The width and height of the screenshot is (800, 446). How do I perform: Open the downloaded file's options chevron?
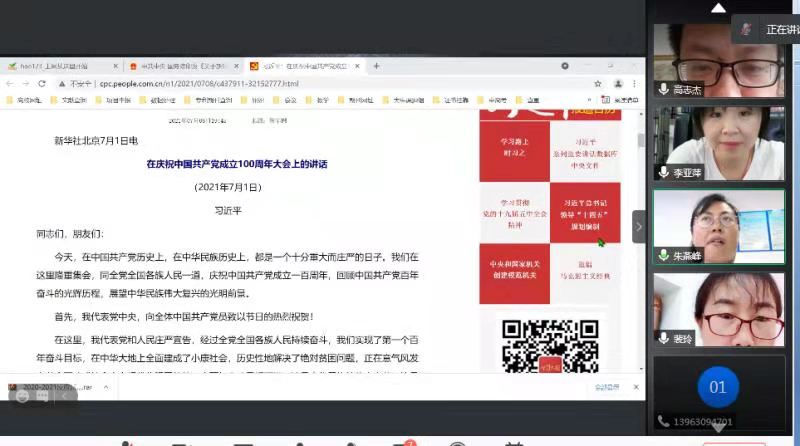(x=106, y=387)
